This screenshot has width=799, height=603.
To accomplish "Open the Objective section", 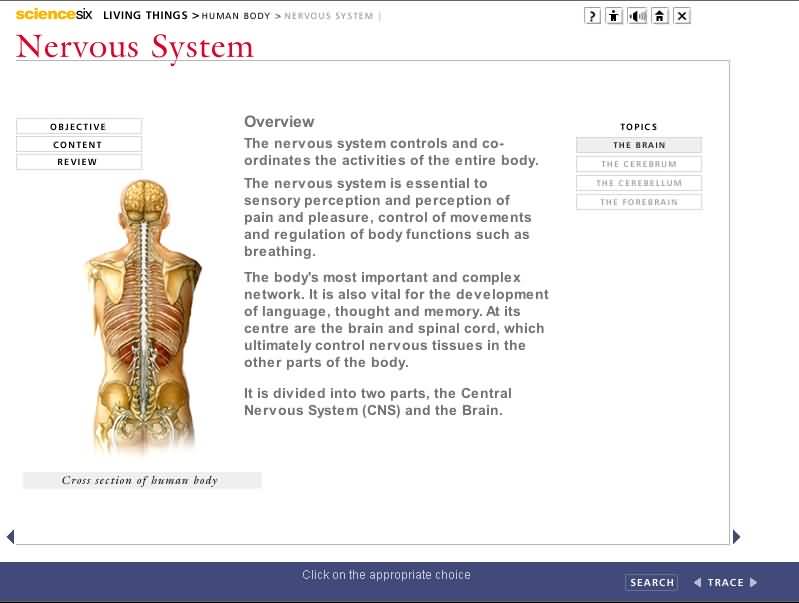I will click(x=78, y=127).
